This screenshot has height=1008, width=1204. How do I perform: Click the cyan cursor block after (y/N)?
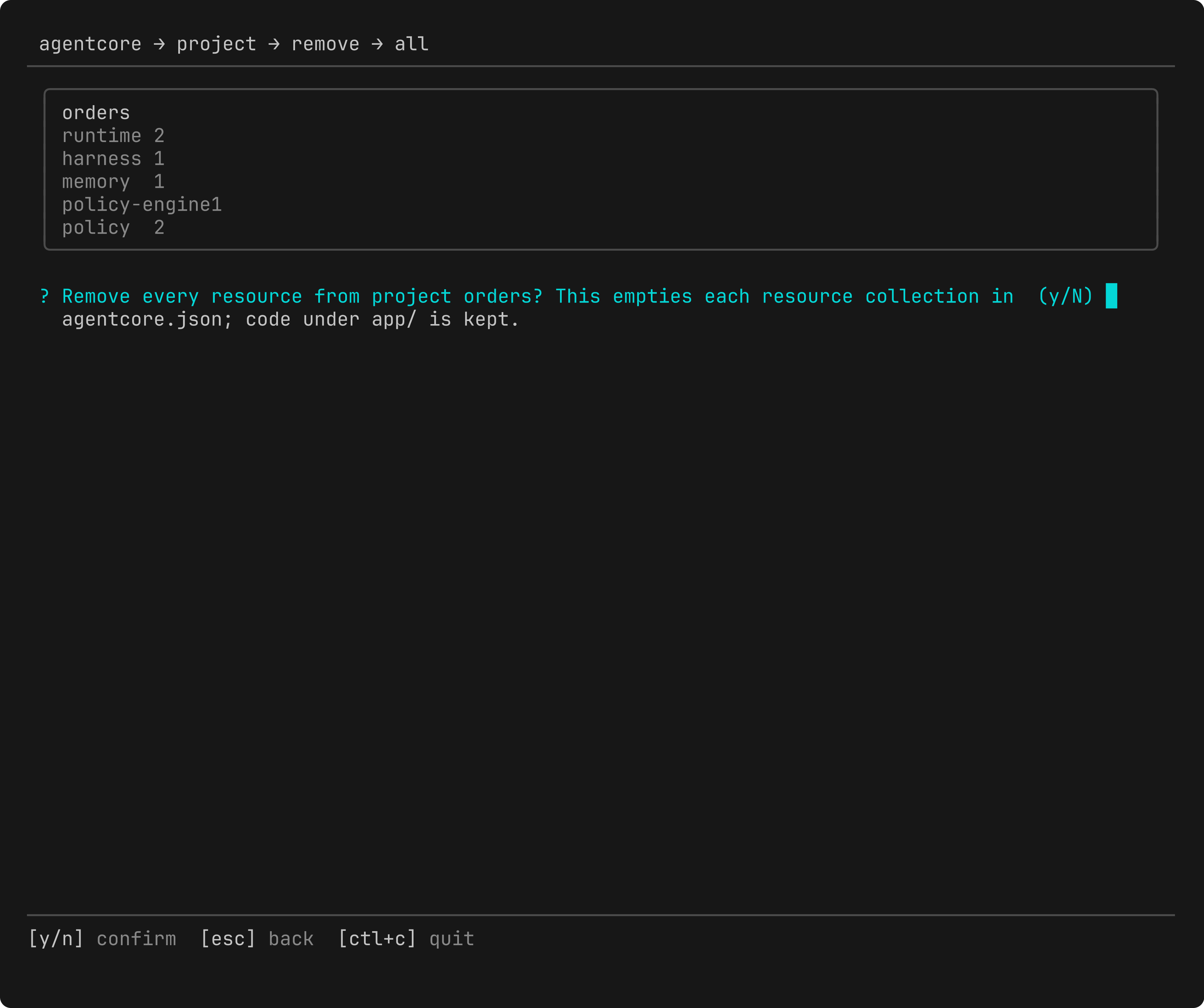(x=1111, y=296)
